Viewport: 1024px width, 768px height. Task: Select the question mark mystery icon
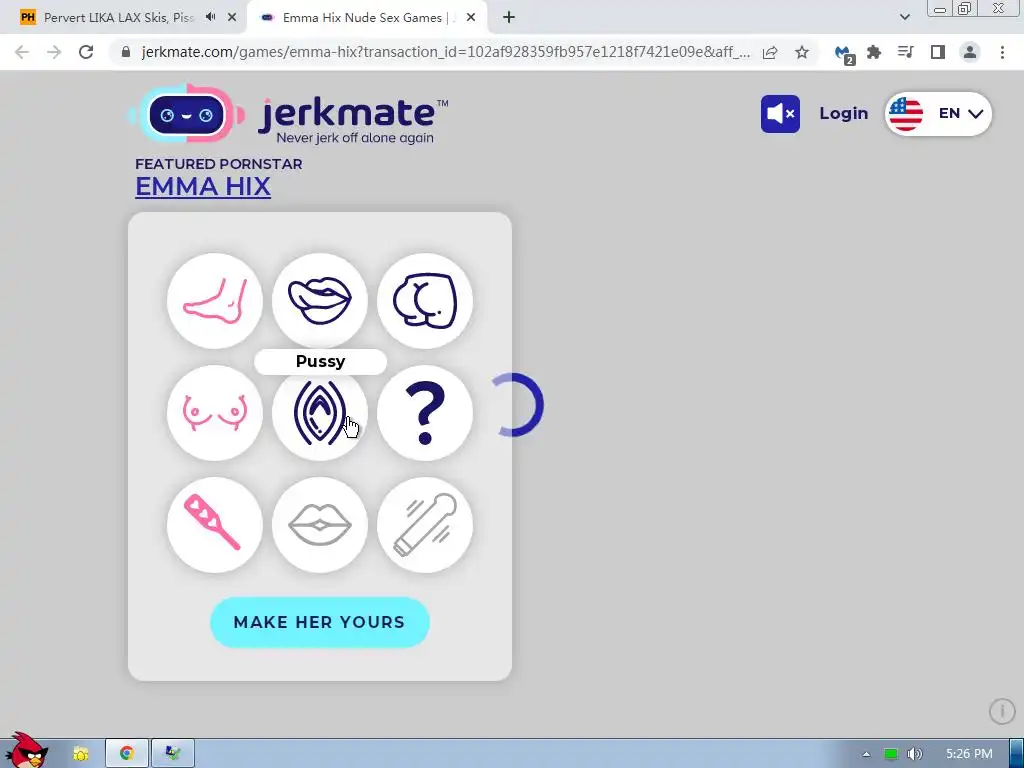(425, 413)
